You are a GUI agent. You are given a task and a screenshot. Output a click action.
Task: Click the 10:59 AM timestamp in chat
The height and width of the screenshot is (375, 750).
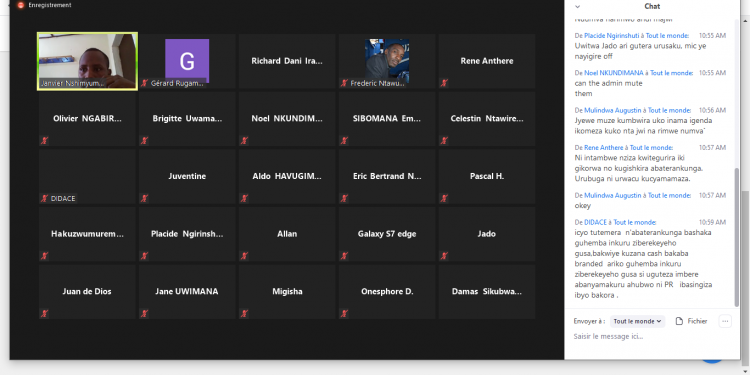[x=712, y=222]
